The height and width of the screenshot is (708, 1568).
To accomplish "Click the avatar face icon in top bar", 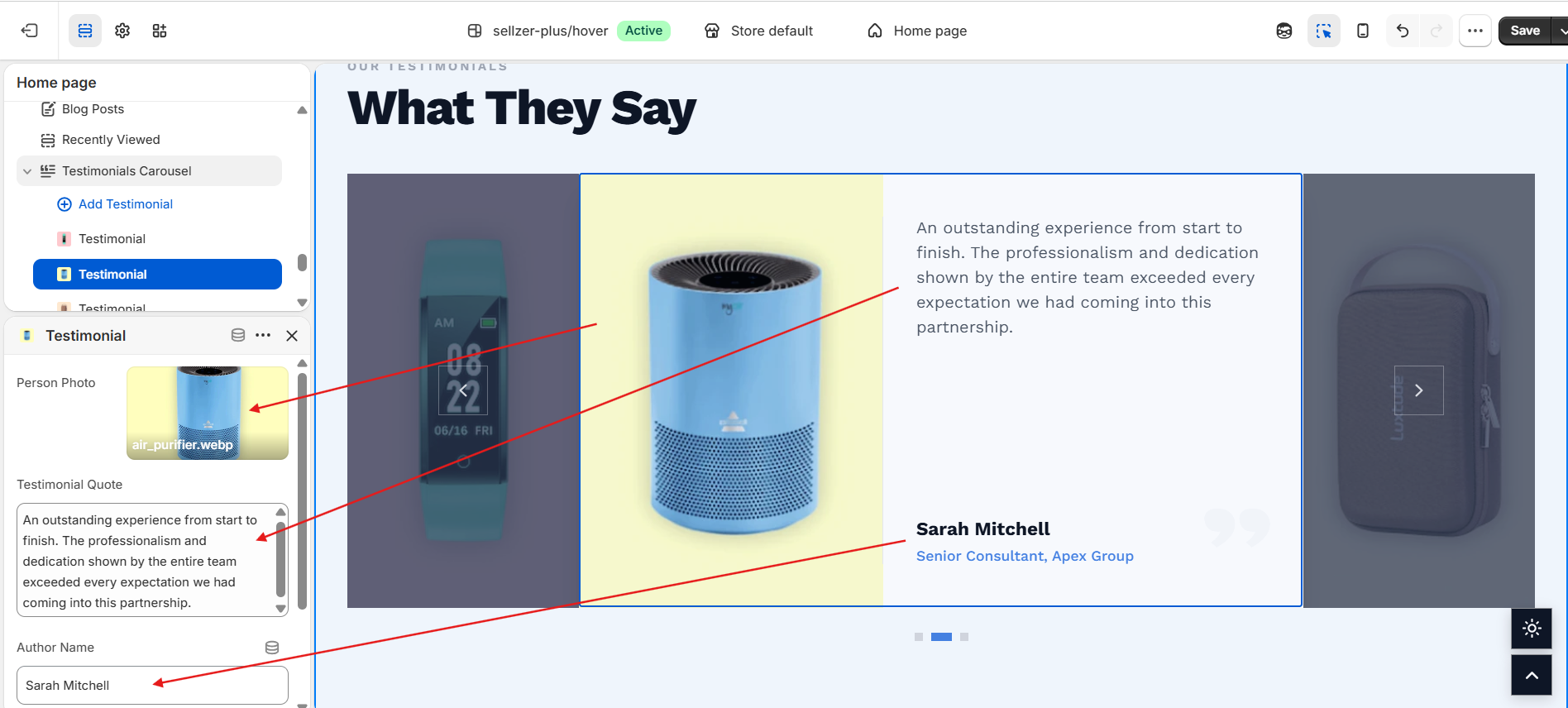I will point(1284,31).
